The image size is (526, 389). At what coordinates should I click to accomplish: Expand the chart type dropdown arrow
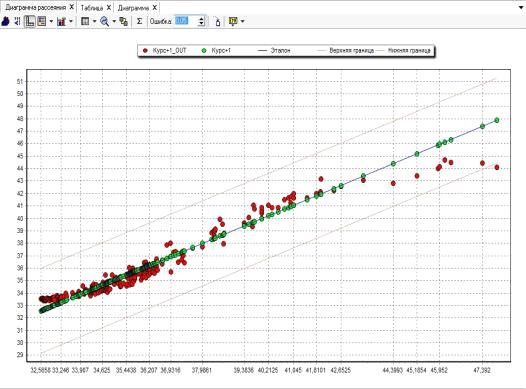click(71, 21)
